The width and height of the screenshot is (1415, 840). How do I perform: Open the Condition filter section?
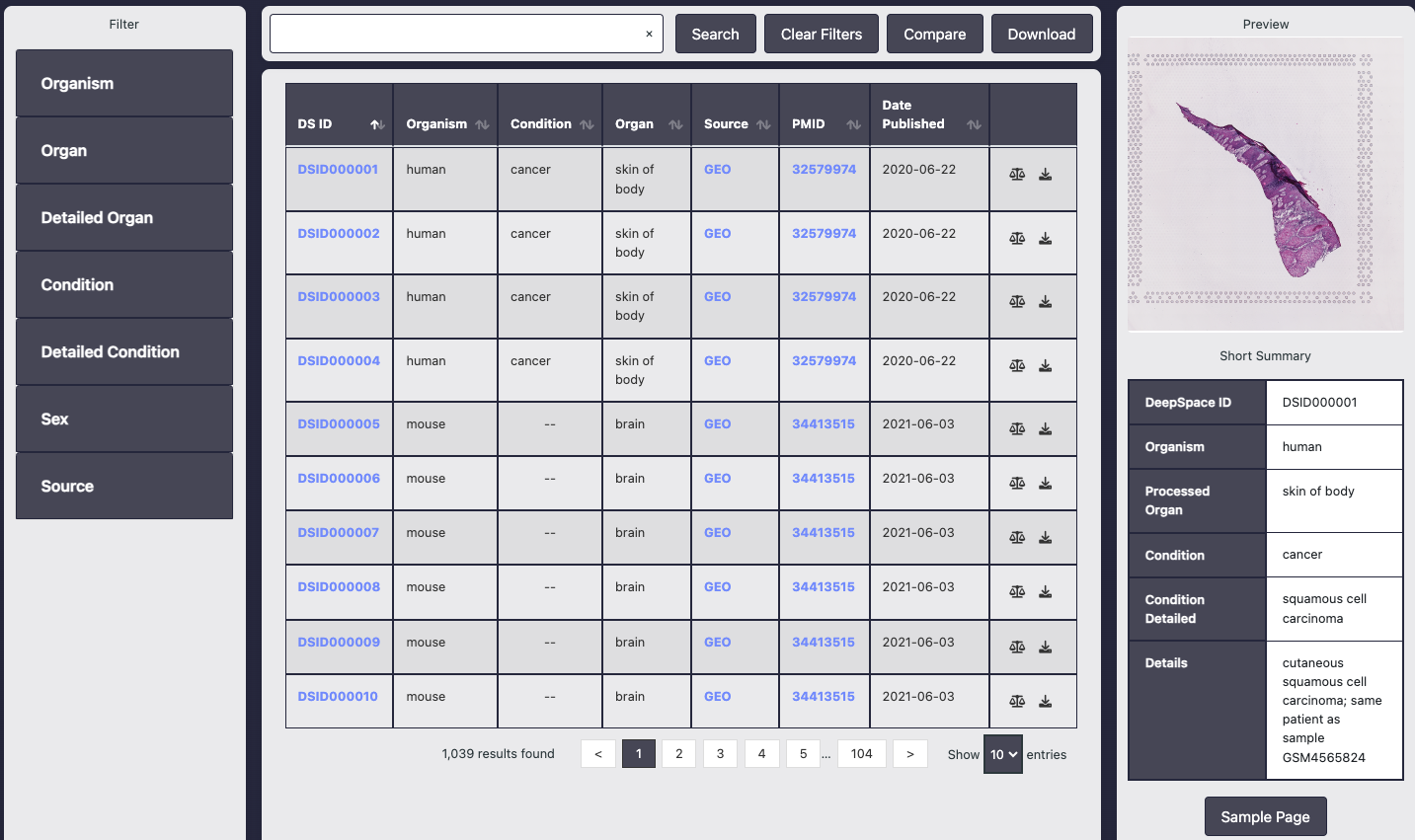[124, 284]
